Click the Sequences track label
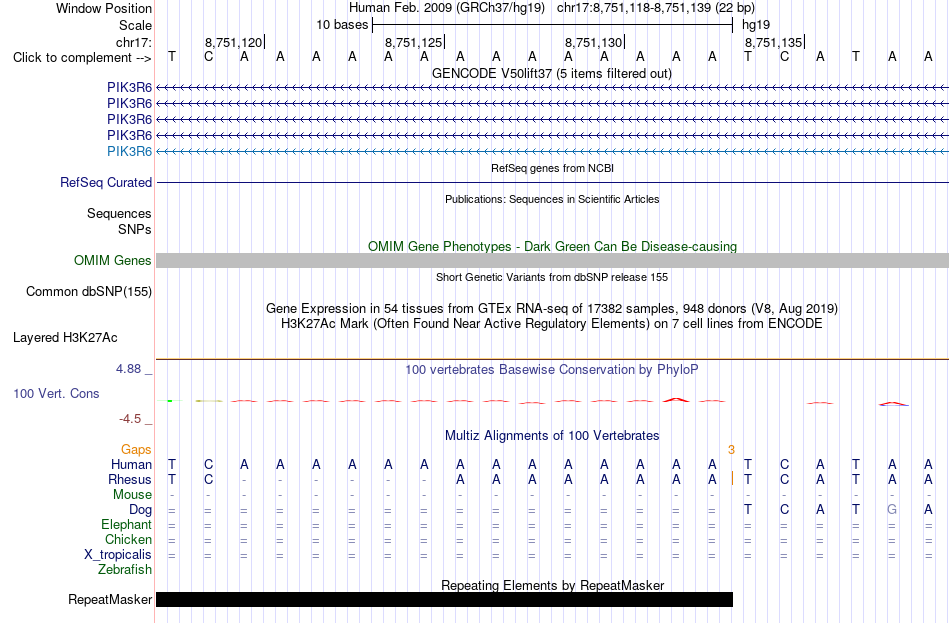Screen dimensions: 950x623 point(119,213)
